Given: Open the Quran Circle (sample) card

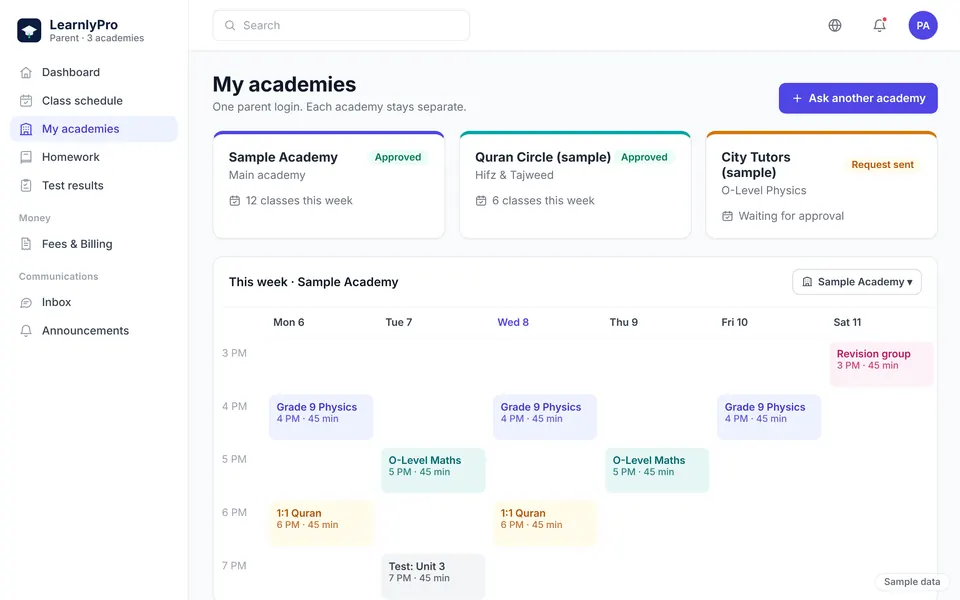Looking at the screenshot, I should (x=575, y=185).
